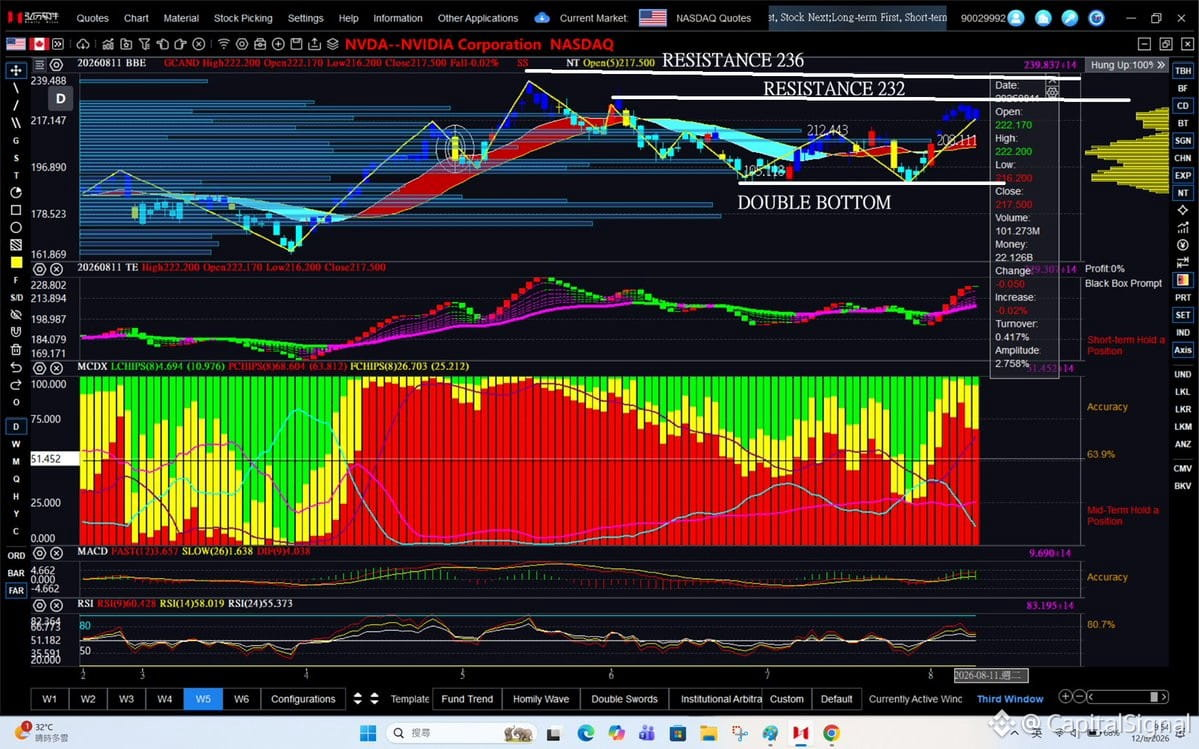
Task: Open the Stock Picking menu
Action: [x=243, y=18]
